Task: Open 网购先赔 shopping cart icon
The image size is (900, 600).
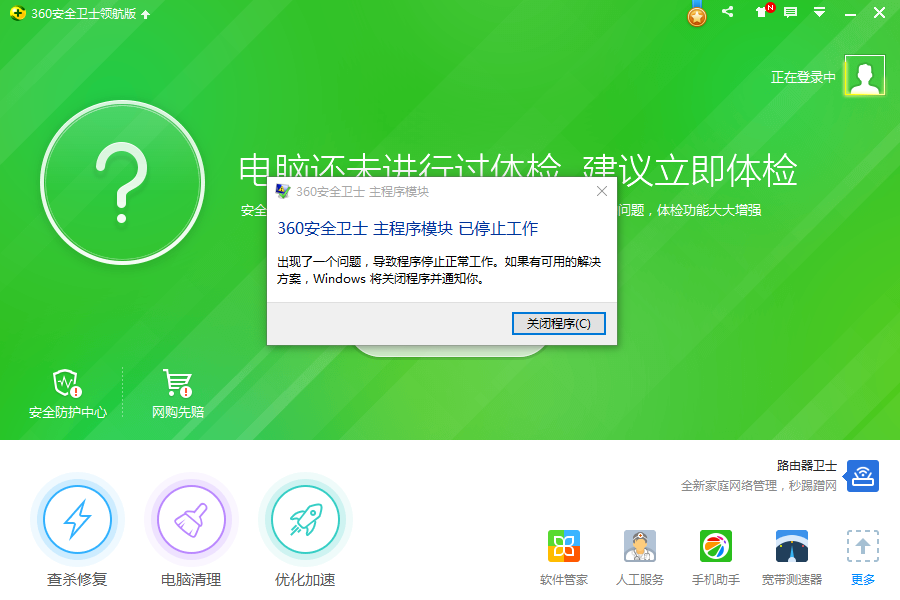Action: [177, 383]
